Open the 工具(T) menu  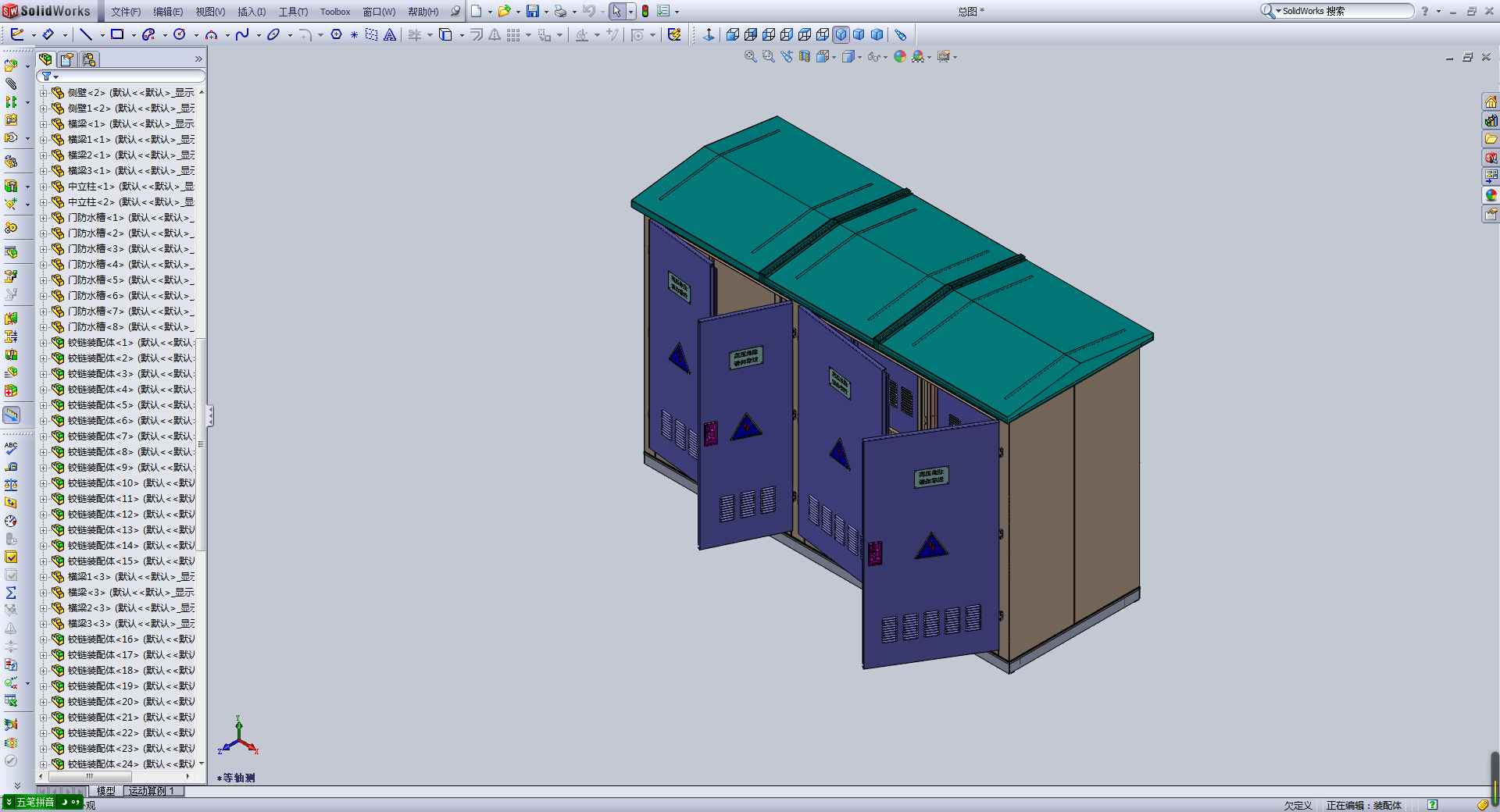293,12
